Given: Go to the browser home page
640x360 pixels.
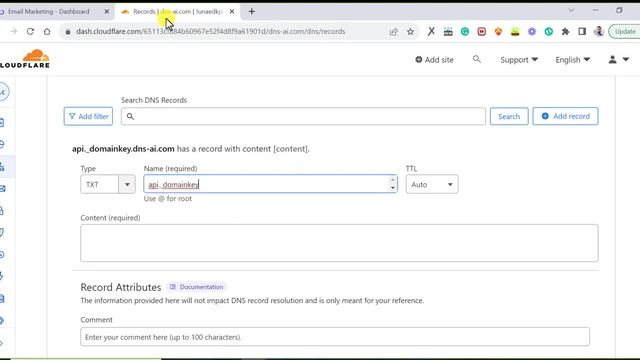Looking at the screenshot, I should (47, 31).
